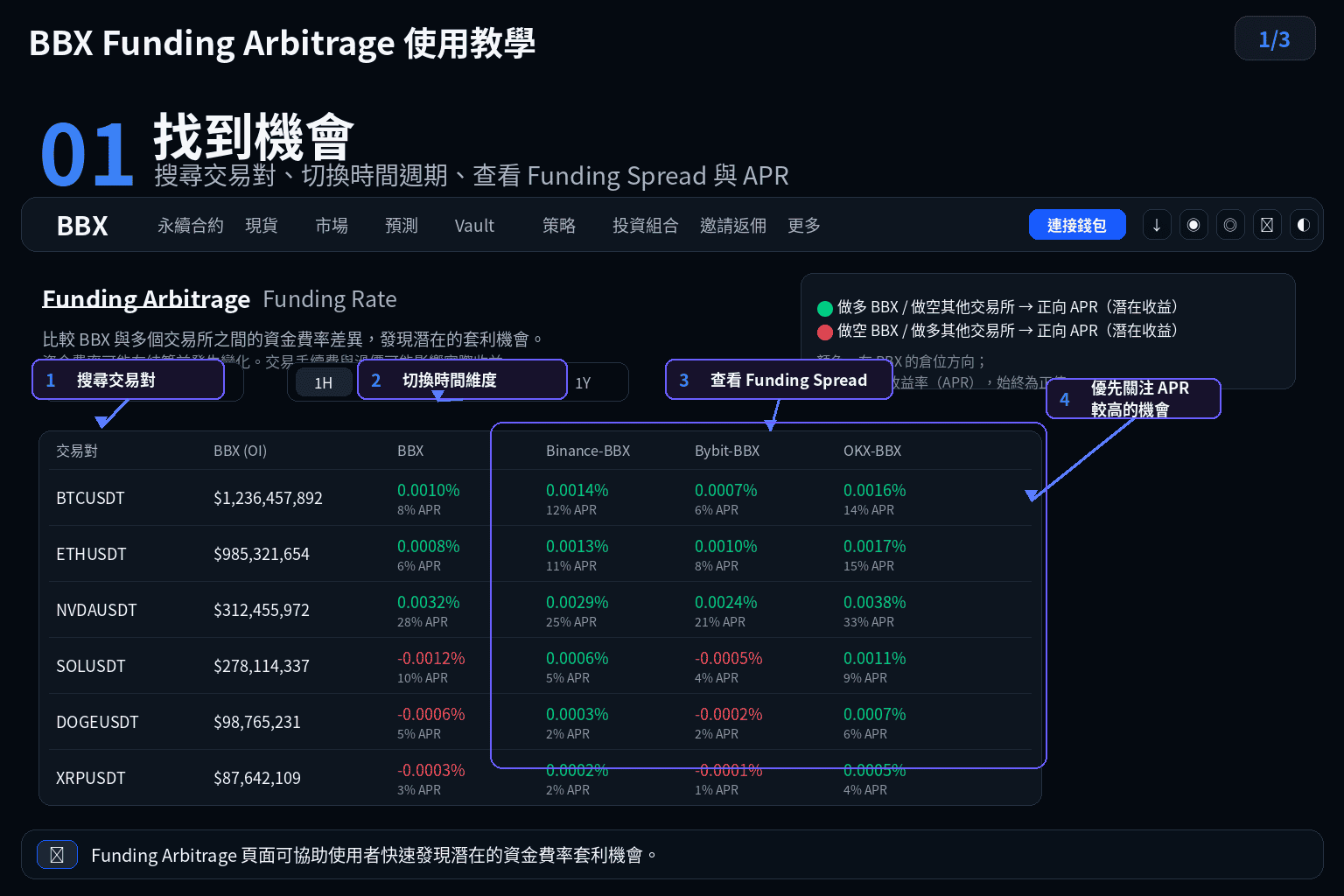
Task: Switch to the Funding Rate tab
Action: (330, 299)
